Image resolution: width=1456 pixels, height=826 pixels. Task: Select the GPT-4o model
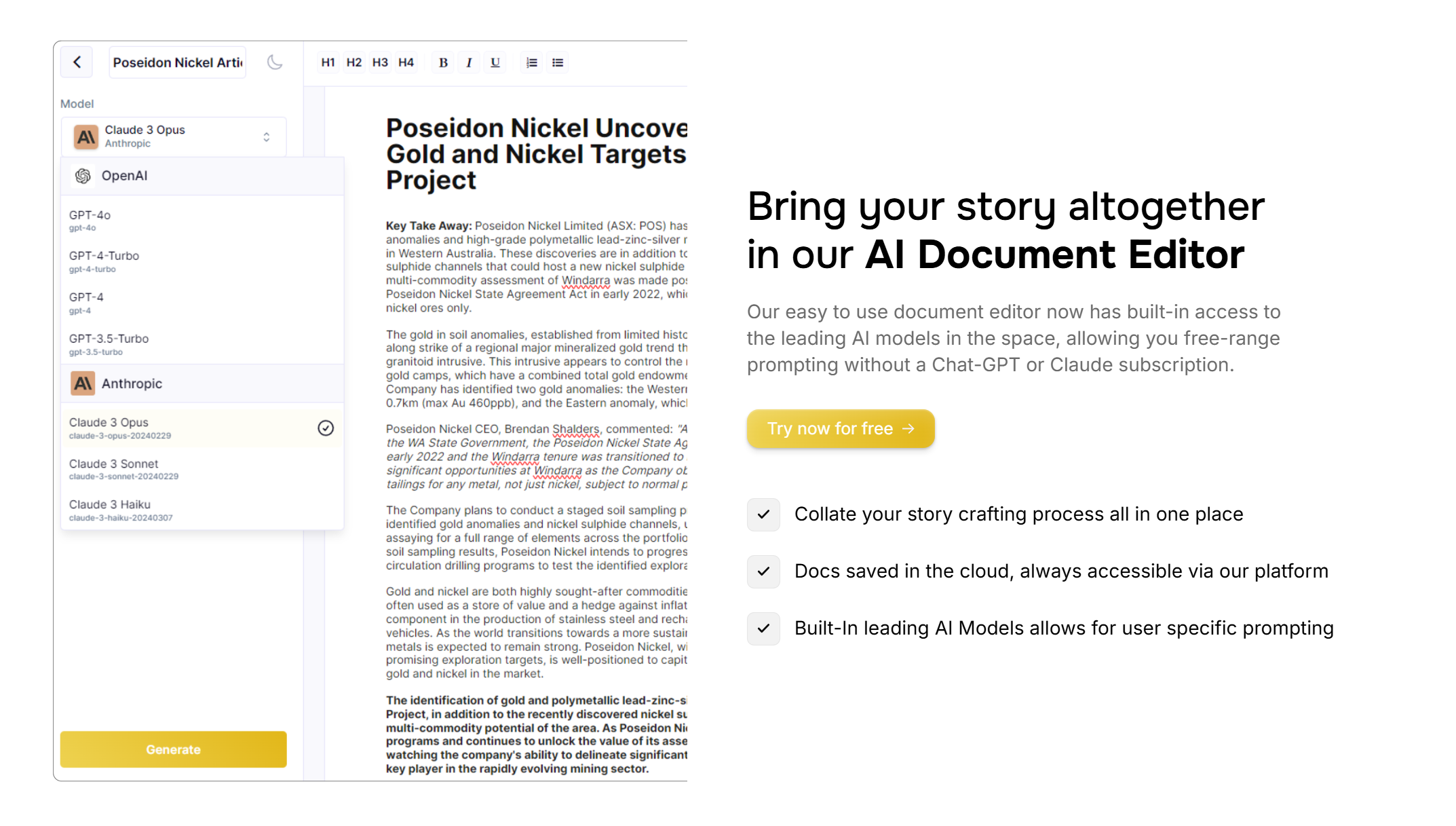[x=202, y=221]
